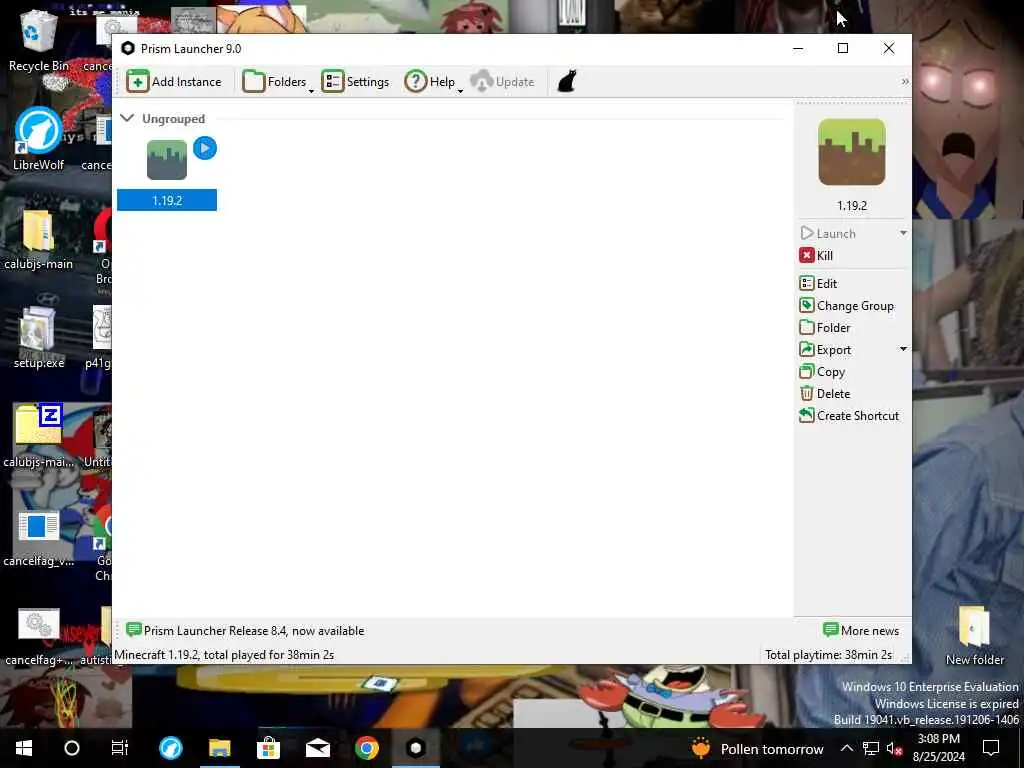1024x768 pixels.
Task: Open the Help menu in toolbar
Action: tap(433, 82)
